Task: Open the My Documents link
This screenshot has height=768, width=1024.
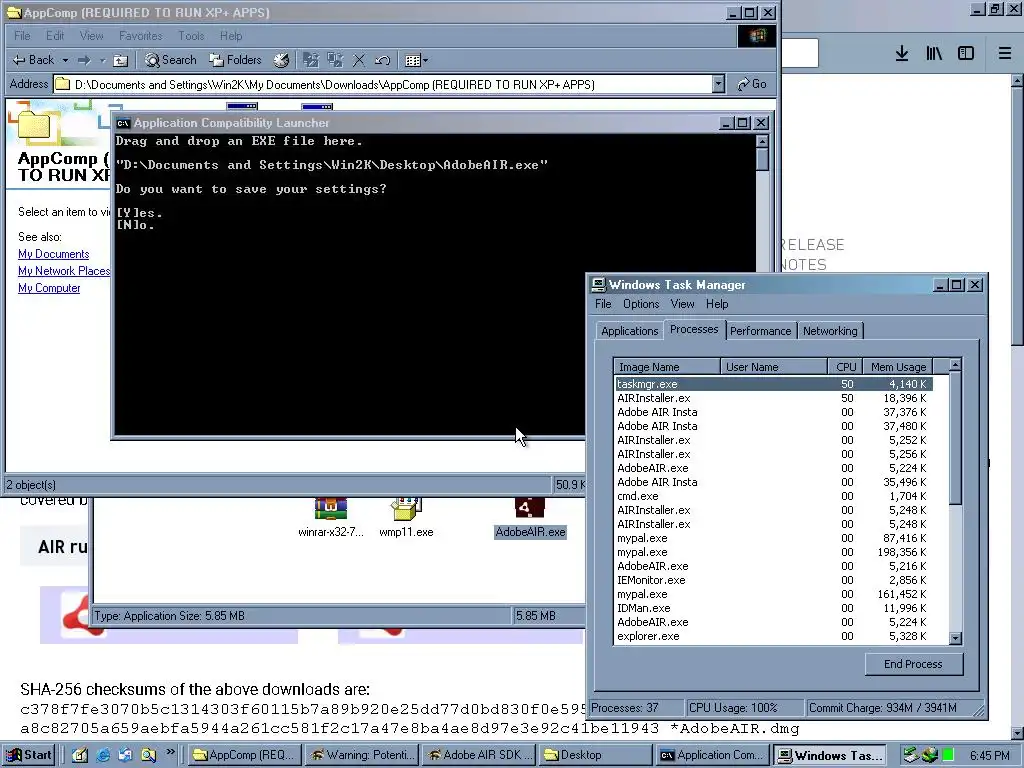Action: click(54, 254)
